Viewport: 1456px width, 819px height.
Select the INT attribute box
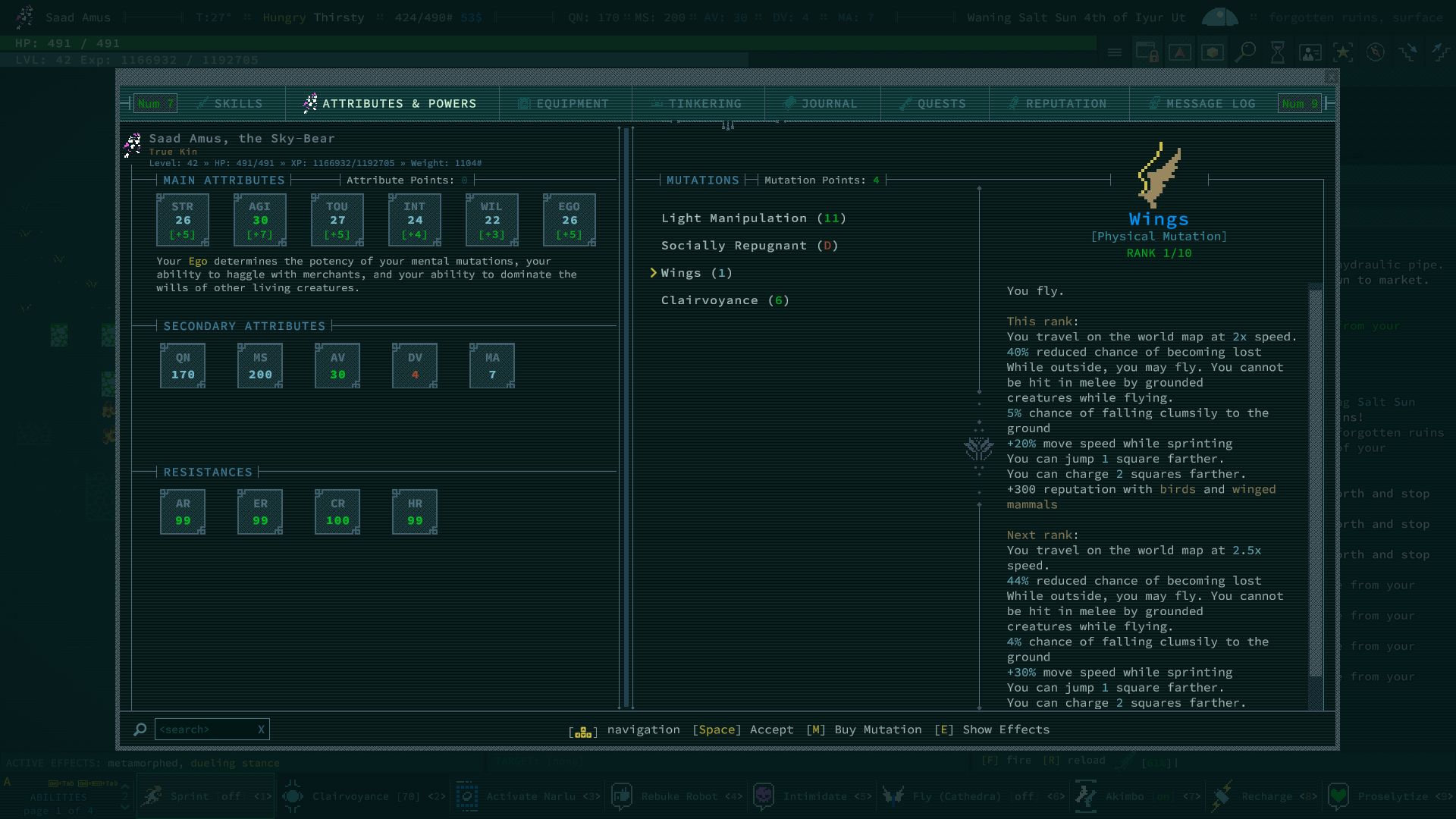(x=415, y=220)
